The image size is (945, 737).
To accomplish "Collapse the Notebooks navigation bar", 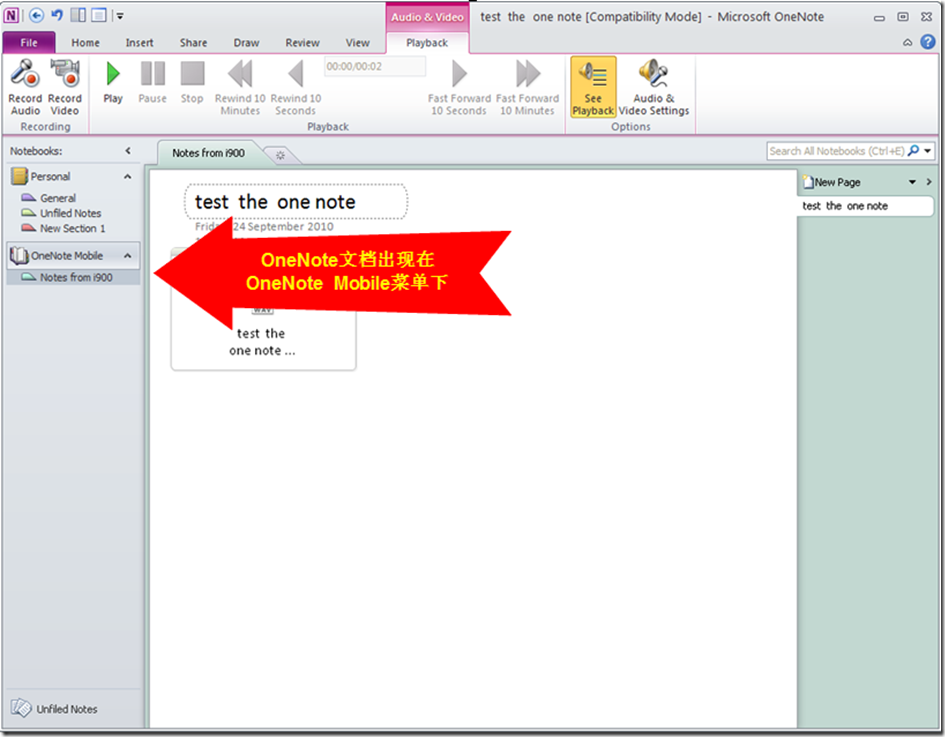I will click(x=128, y=151).
